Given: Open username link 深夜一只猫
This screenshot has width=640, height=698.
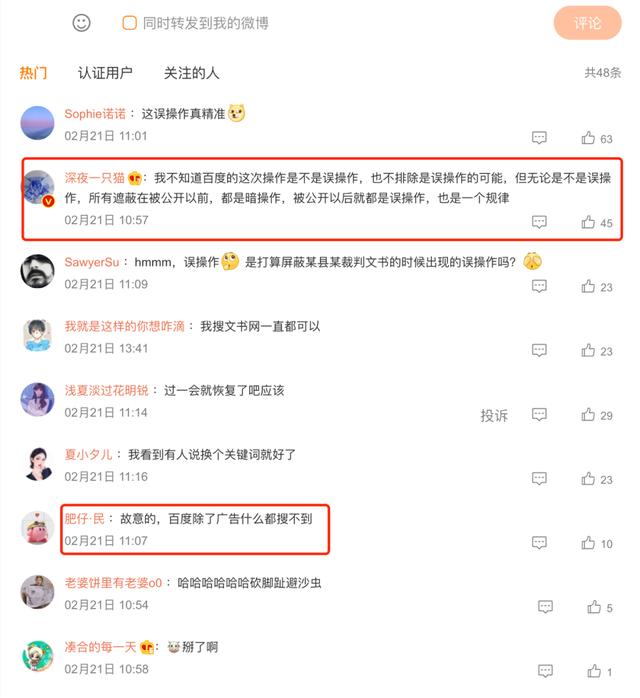Looking at the screenshot, I should (94, 178).
